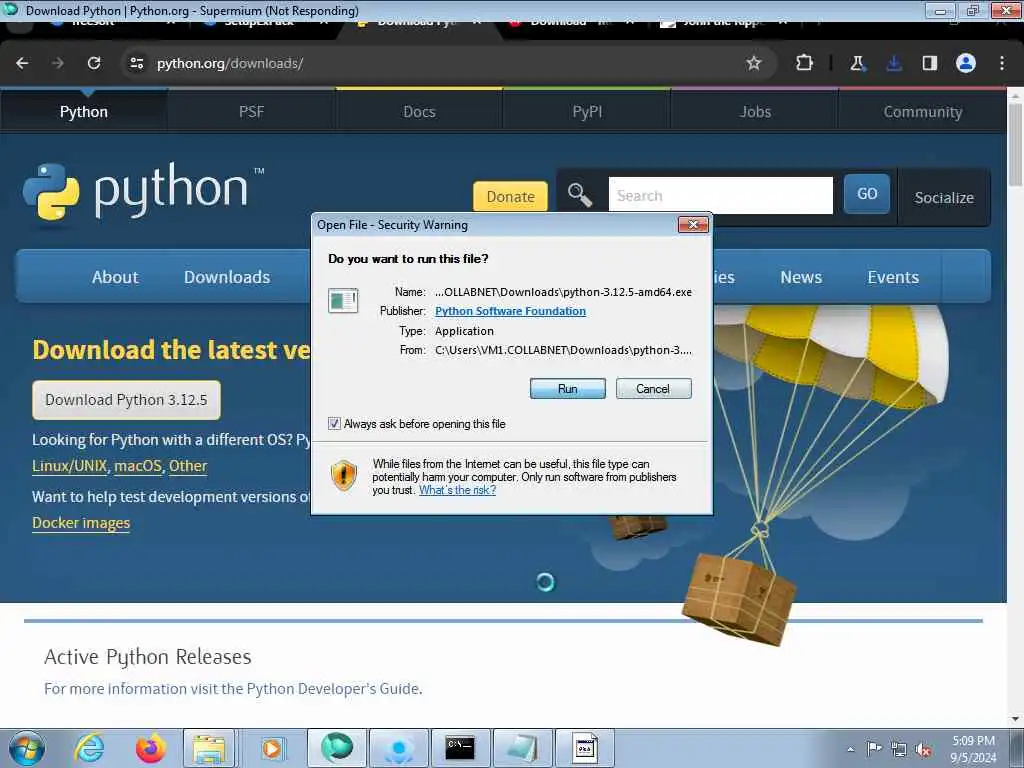This screenshot has height=768, width=1024.
Task: Open the Linux/UNIX download link
Action: (x=69, y=466)
